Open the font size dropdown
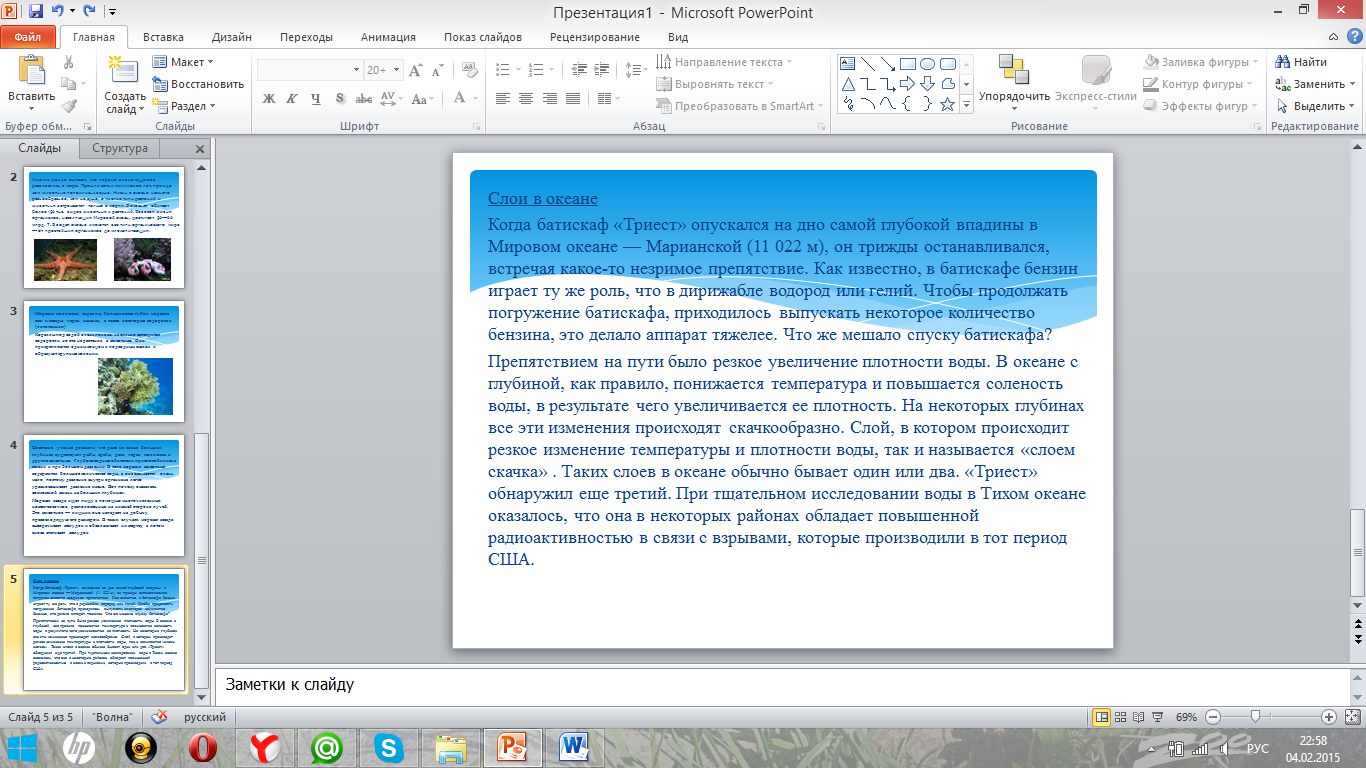The image size is (1366, 768). pos(396,70)
